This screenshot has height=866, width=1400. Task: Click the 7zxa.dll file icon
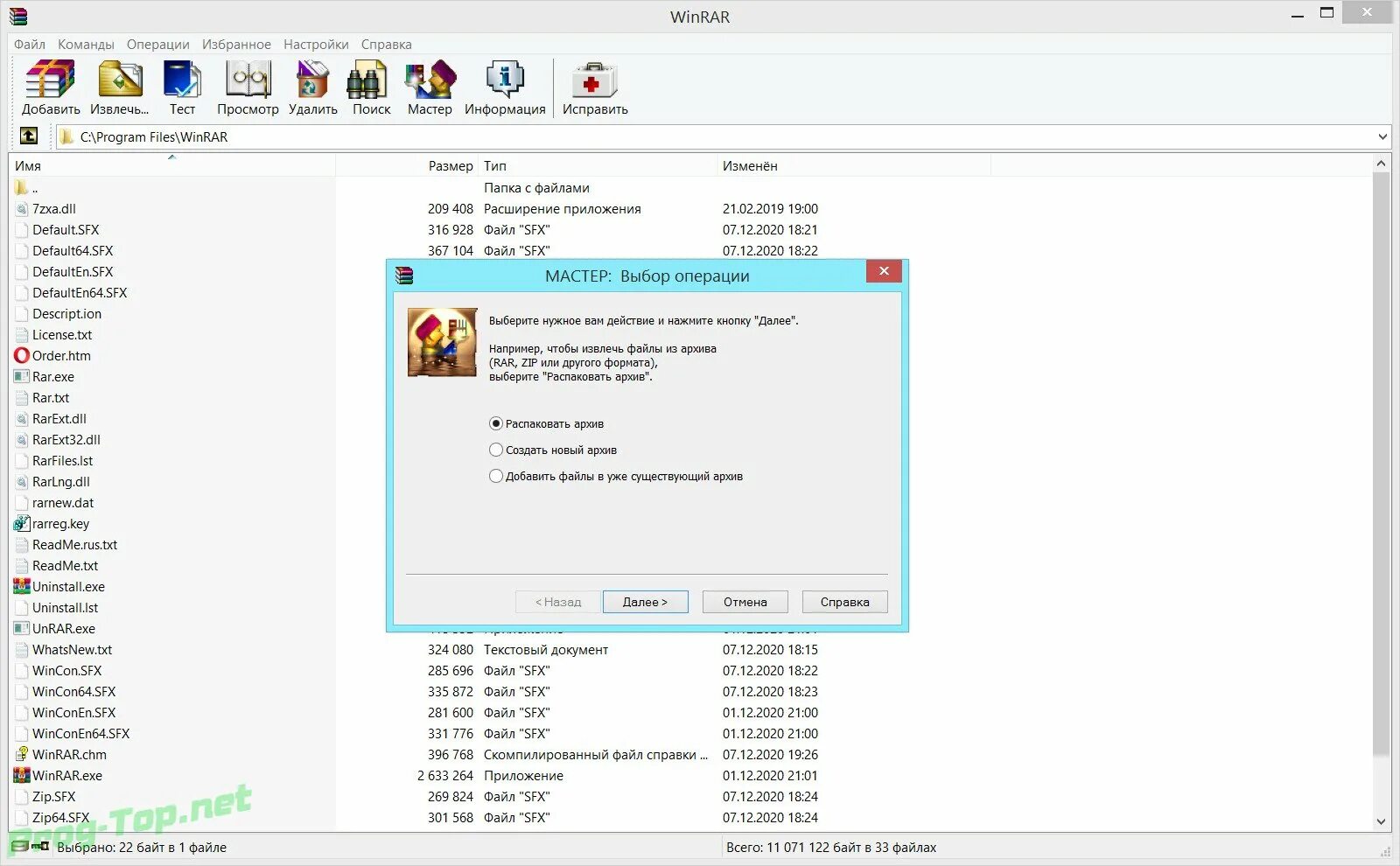(x=22, y=209)
